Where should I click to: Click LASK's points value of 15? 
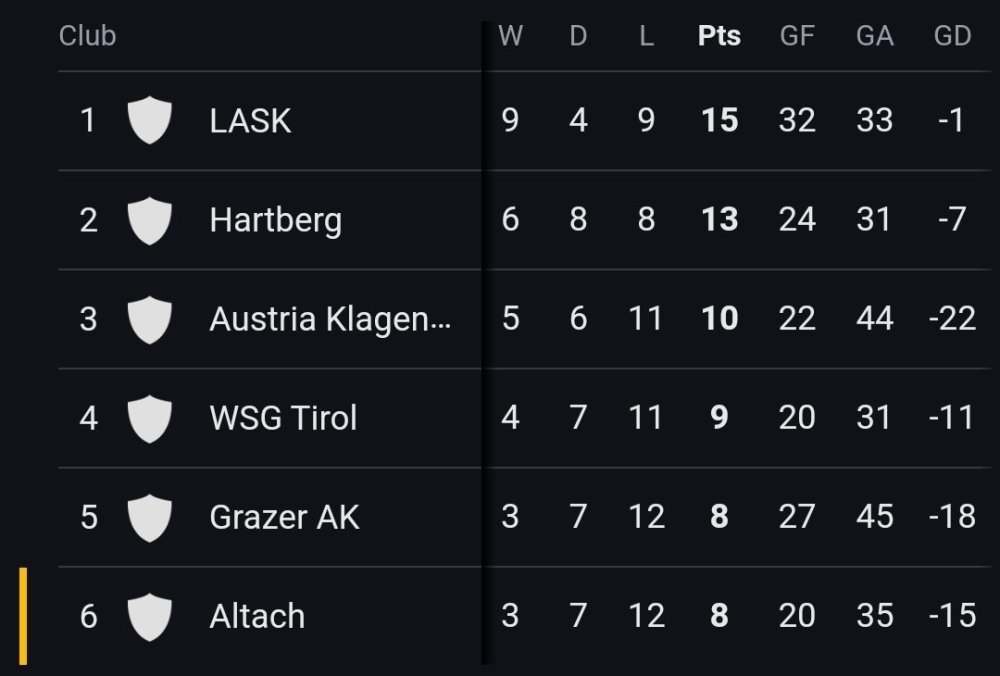719,121
